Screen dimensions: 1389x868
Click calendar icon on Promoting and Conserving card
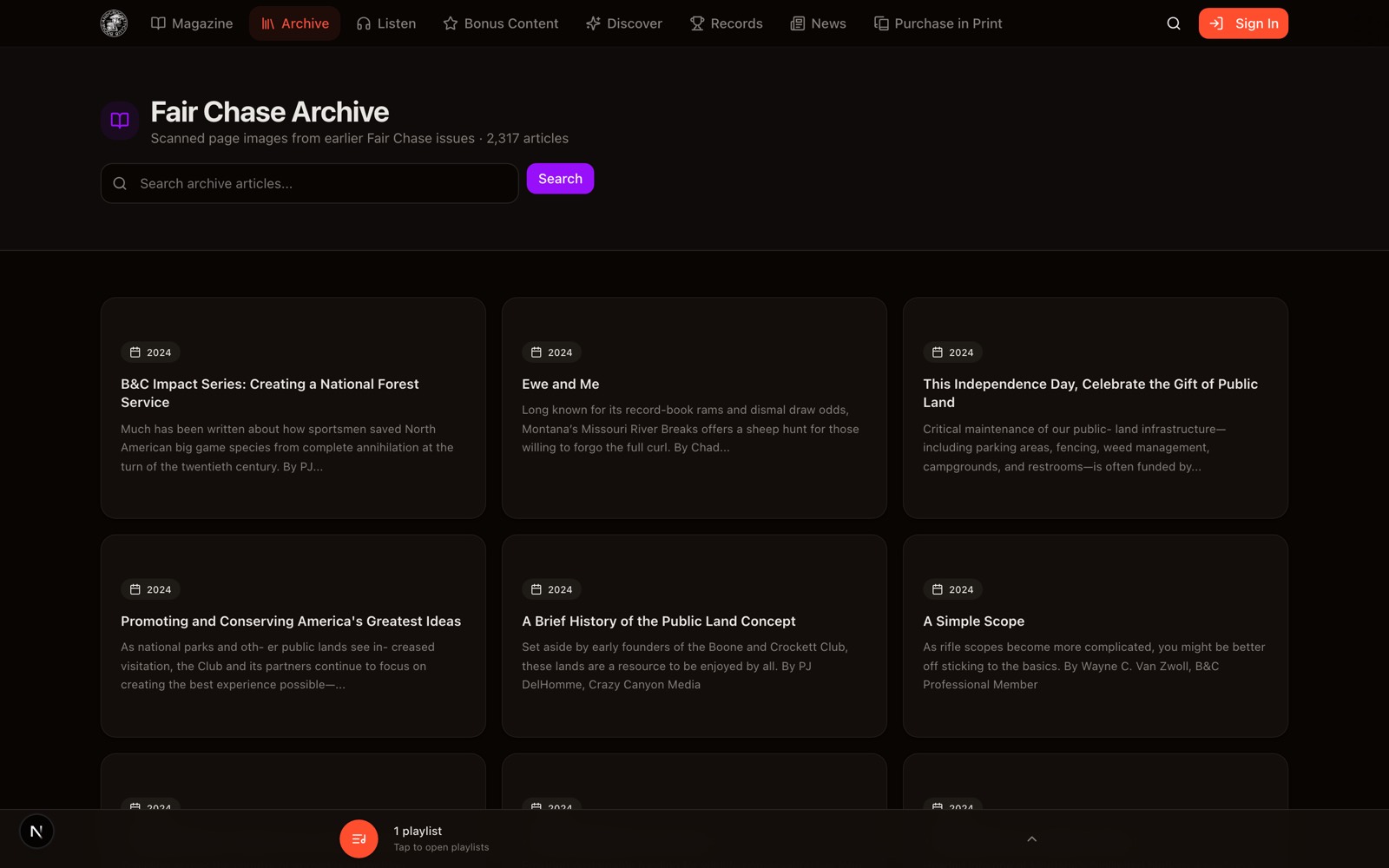point(135,589)
